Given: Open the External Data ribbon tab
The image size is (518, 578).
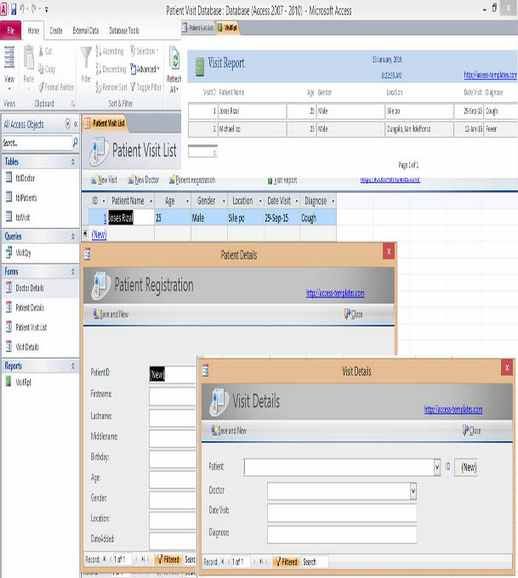Looking at the screenshot, I should click(86, 30).
